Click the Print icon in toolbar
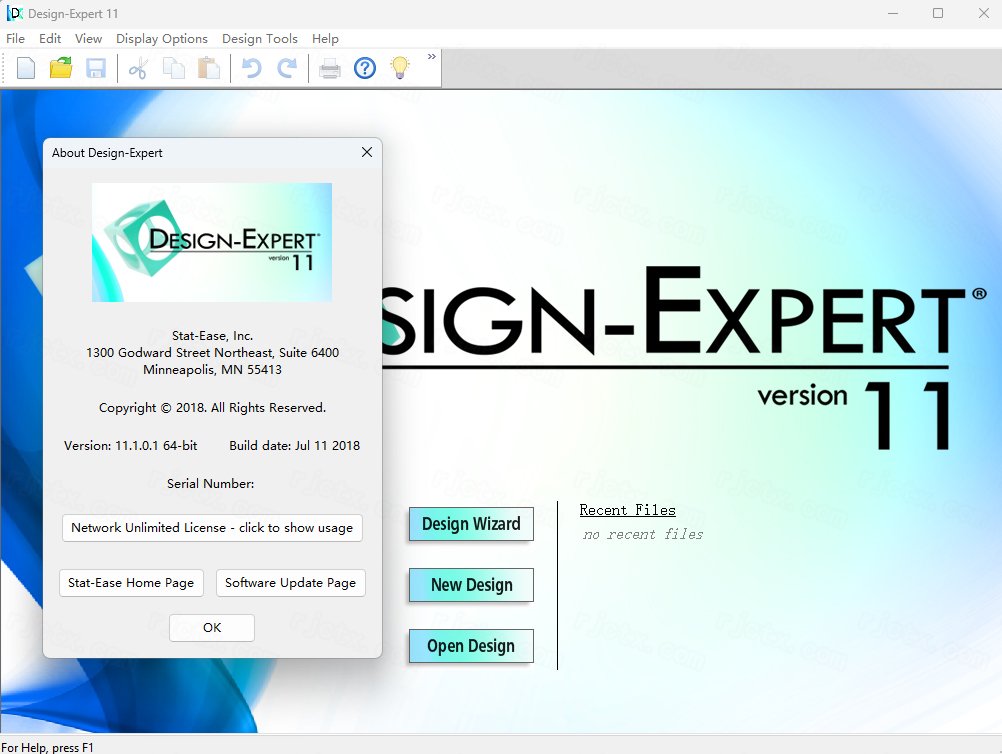This screenshot has width=1002, height=754. tap(330, 68)
